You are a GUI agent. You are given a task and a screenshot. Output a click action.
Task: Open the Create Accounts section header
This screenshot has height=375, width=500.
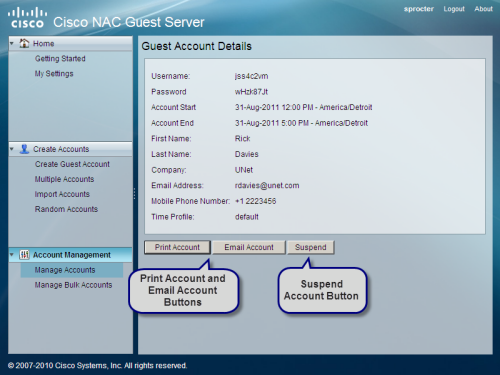pos(71,149)
